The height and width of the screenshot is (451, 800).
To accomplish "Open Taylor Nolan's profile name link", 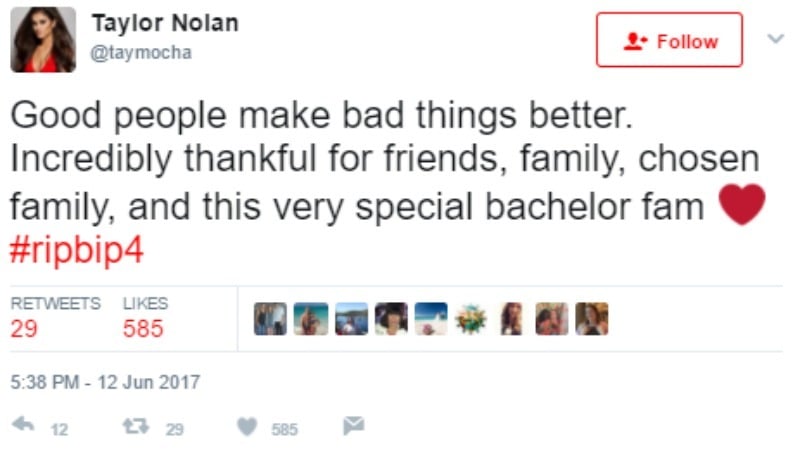I will [165, 23].
